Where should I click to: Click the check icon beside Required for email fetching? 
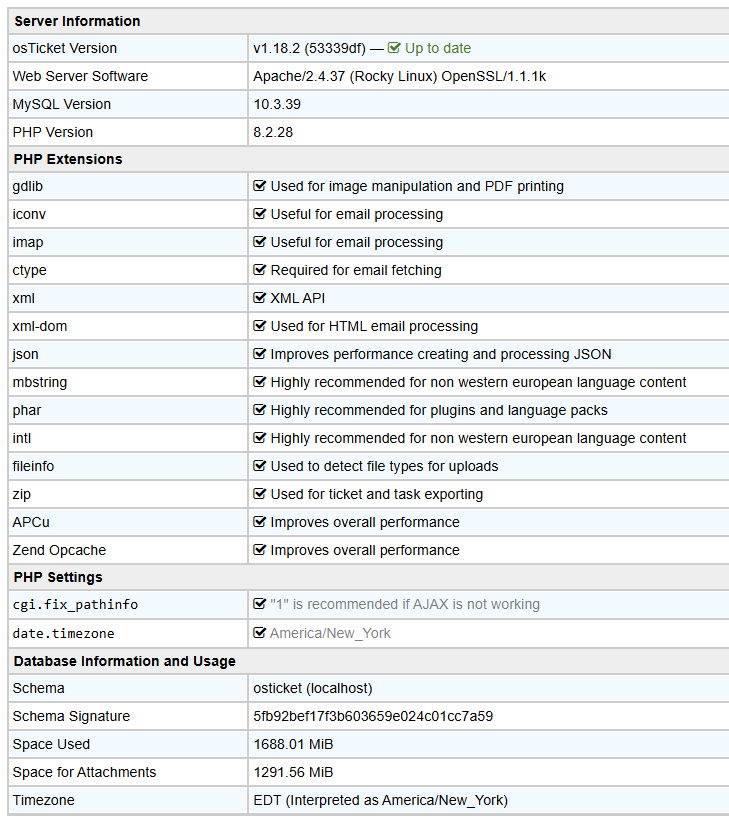[260, 270]
